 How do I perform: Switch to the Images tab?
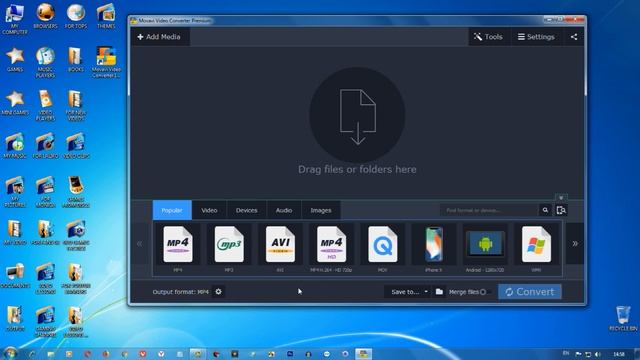tap(321, 210)
